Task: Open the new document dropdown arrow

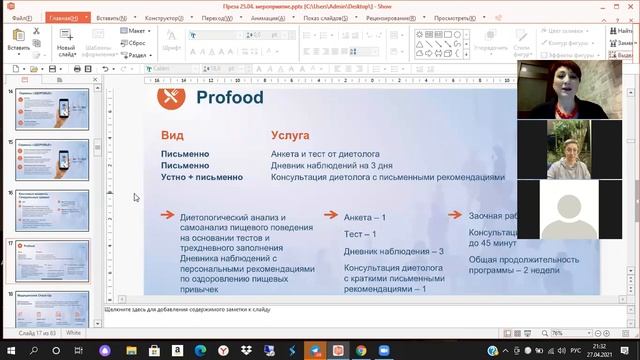Action: 24,69
